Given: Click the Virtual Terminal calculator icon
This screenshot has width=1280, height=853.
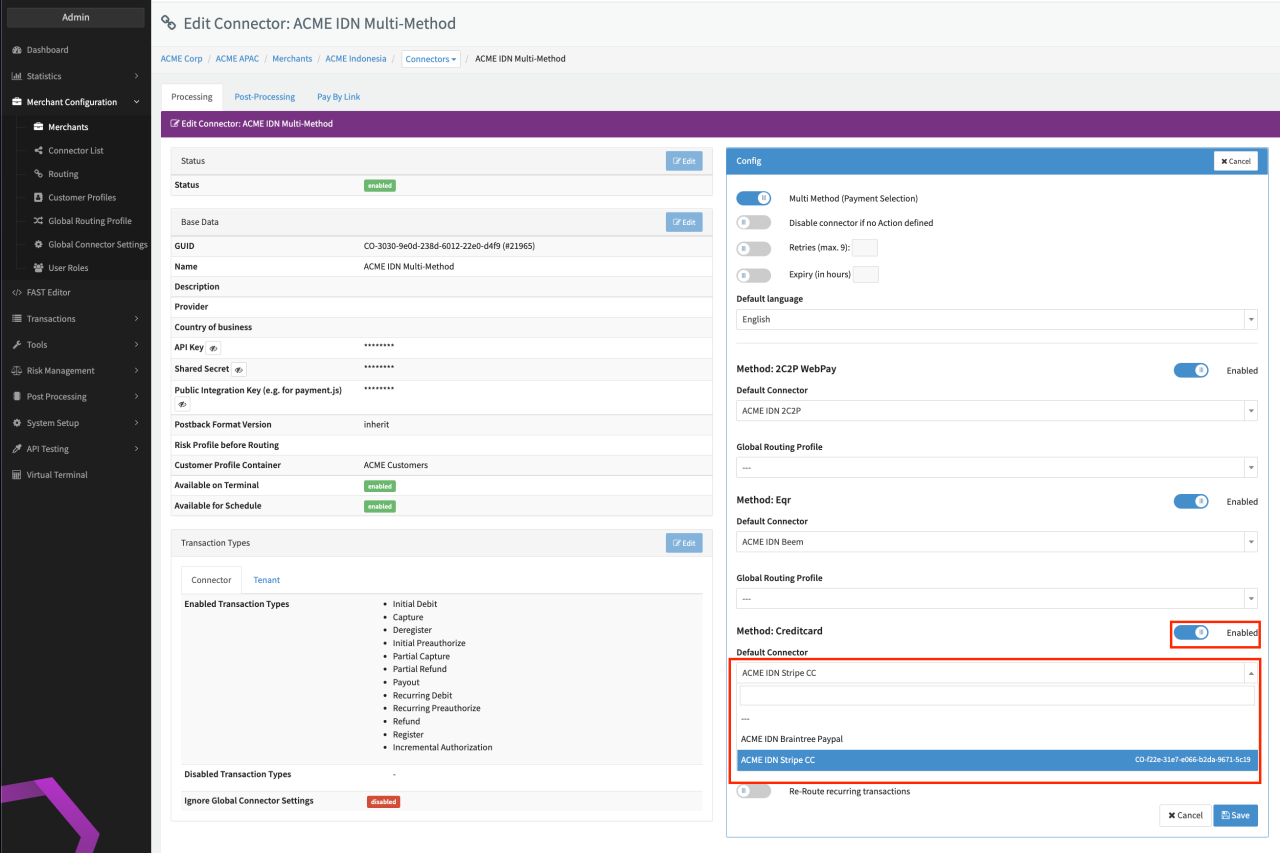Looking at the screenshot, I should 17,475.
